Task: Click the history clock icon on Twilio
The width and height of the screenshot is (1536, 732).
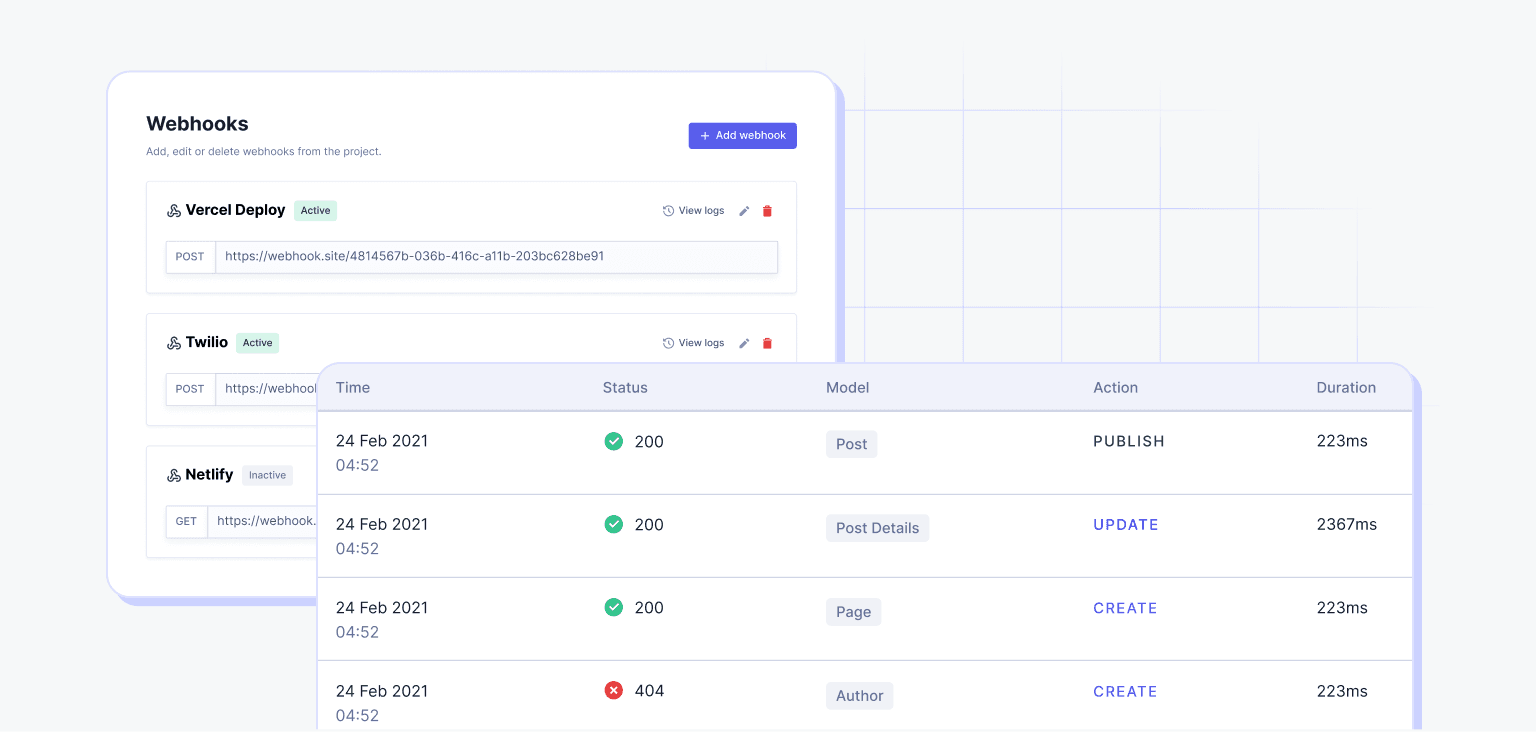Action: click(x=668, y=343)
